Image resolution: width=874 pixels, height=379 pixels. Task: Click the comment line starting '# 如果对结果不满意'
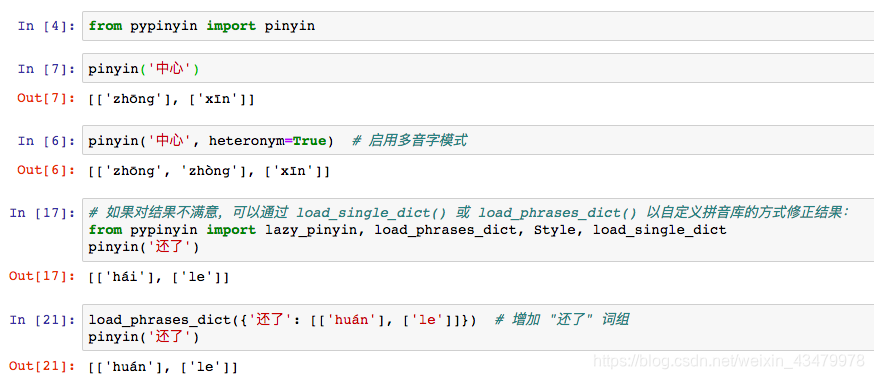(468, 213)
